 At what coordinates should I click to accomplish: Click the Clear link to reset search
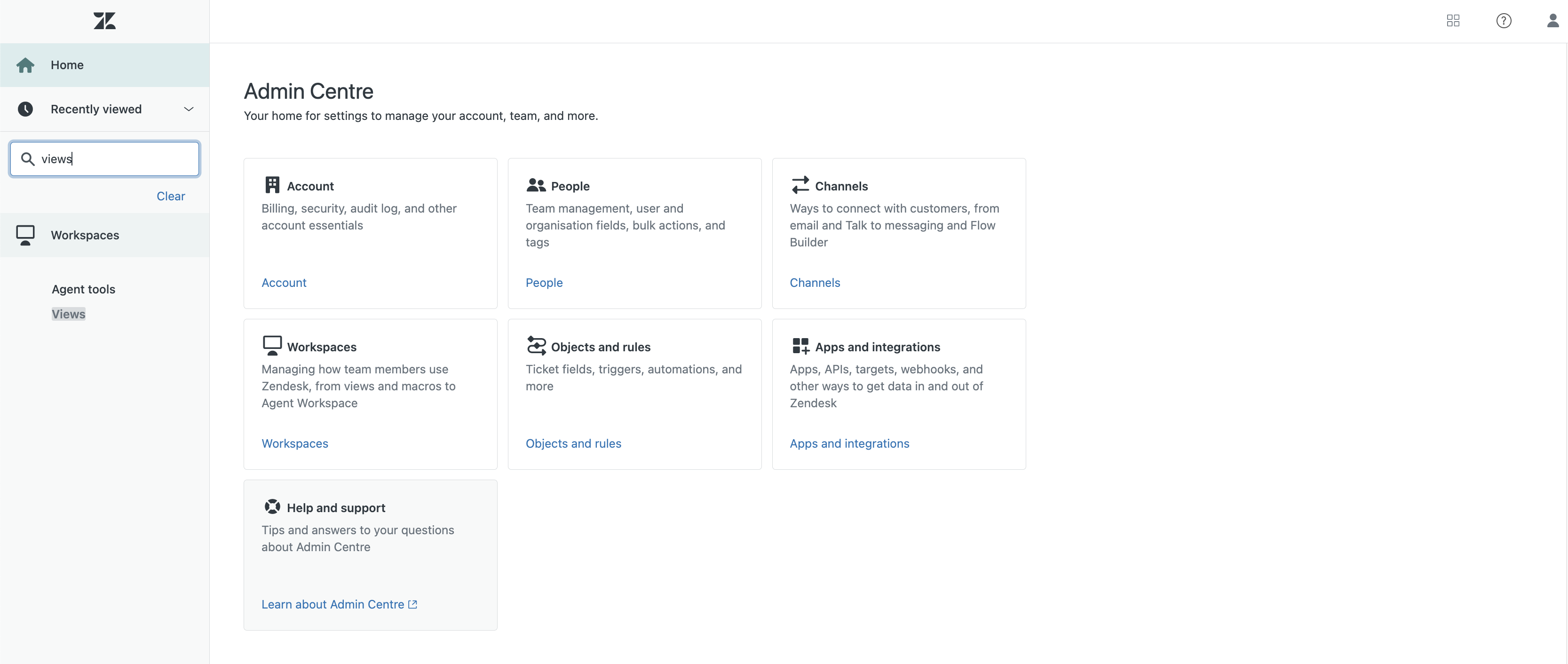point(170,195)
